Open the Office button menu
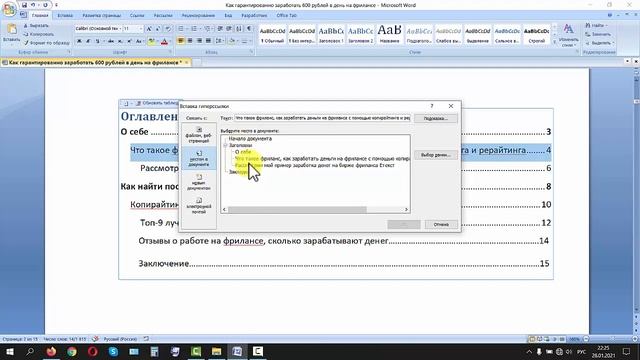This screenshot has width=640, height=360. (9, 9)
